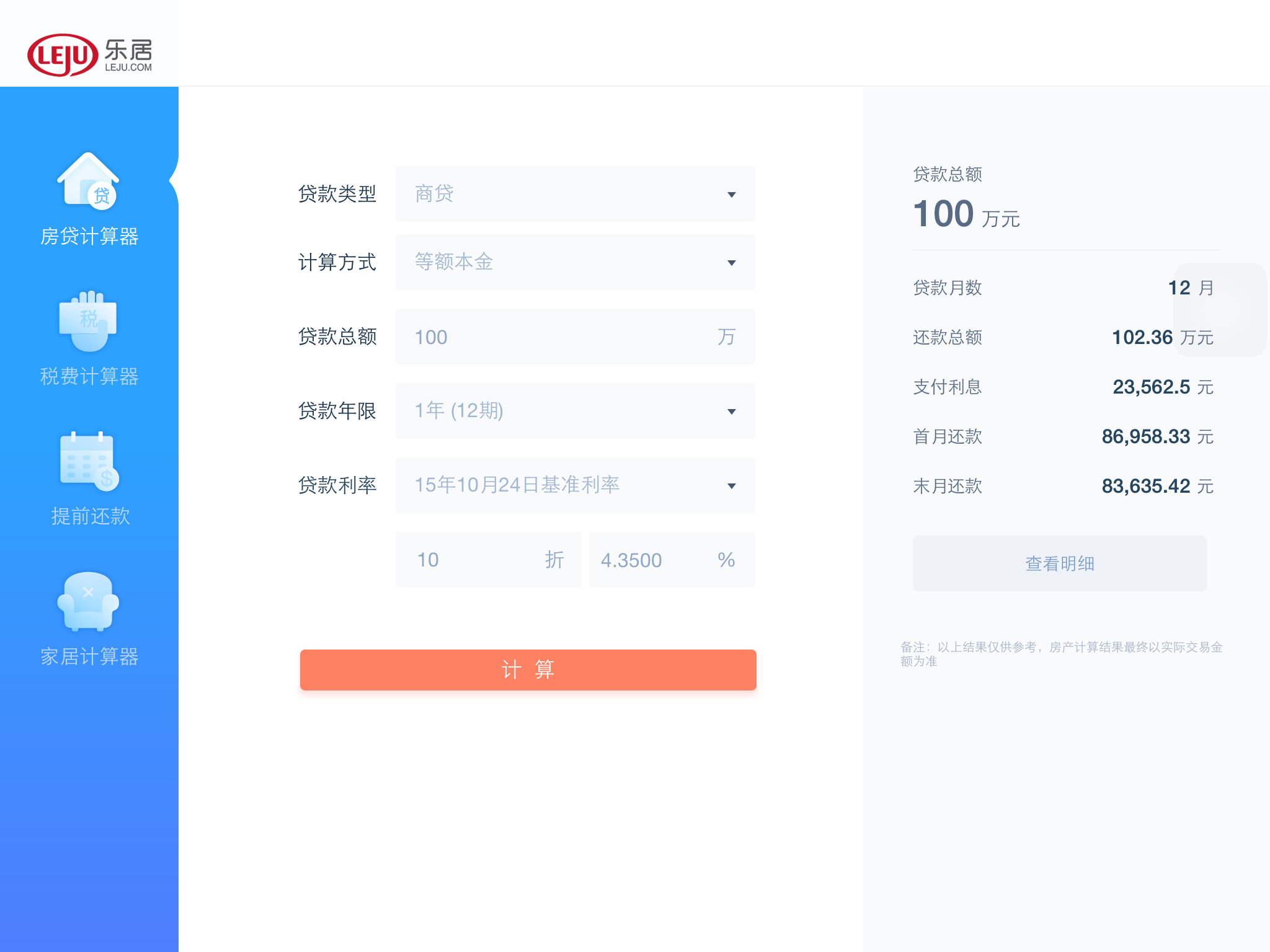This screenshot has width=1270, height=952.
Task: Focus the discount field showing 10 折
Action: click(489, 560)
